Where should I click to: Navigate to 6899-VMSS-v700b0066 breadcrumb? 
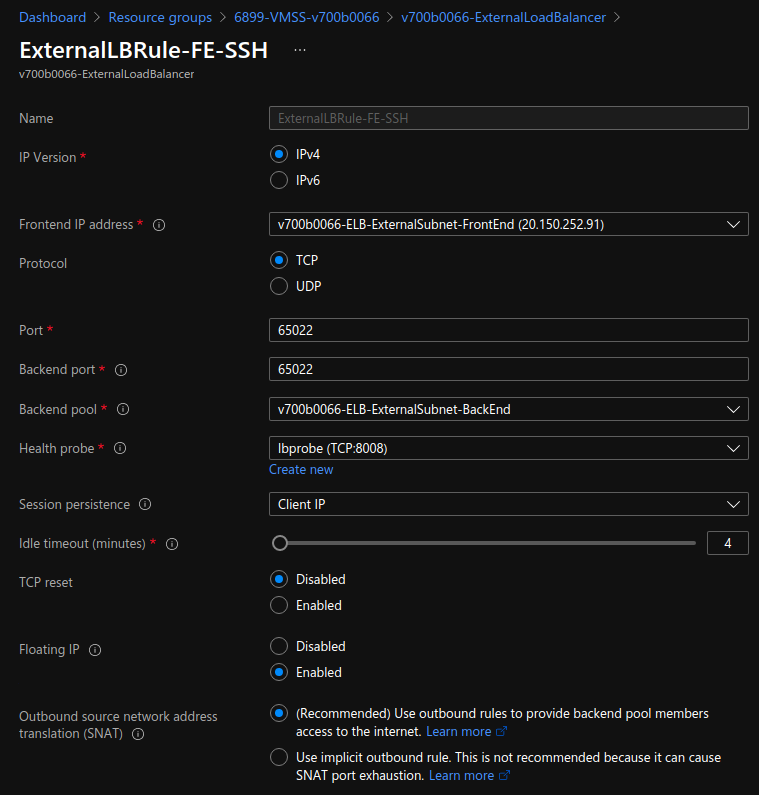[306, 17]
